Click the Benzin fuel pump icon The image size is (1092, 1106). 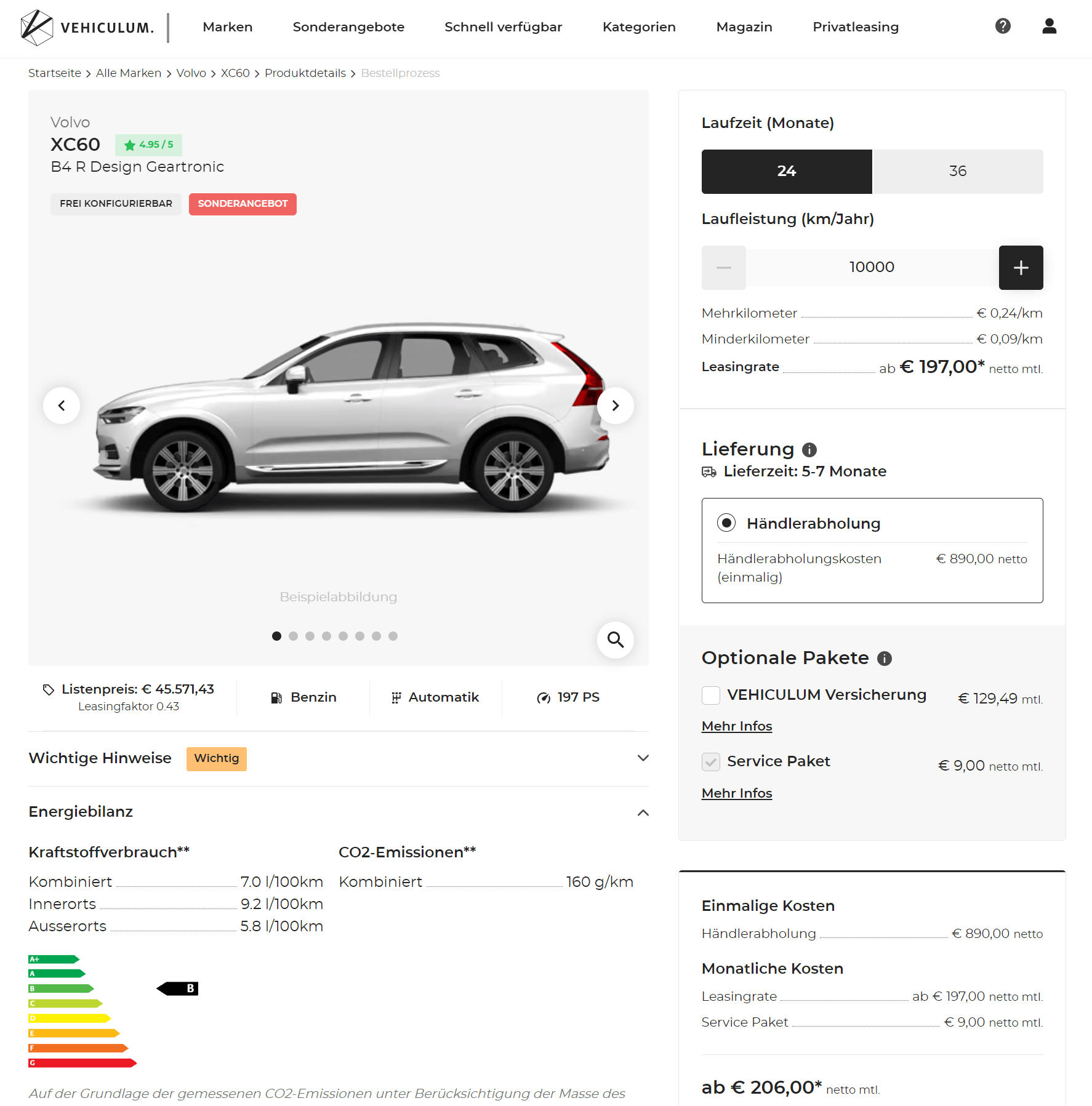point(276,697)
